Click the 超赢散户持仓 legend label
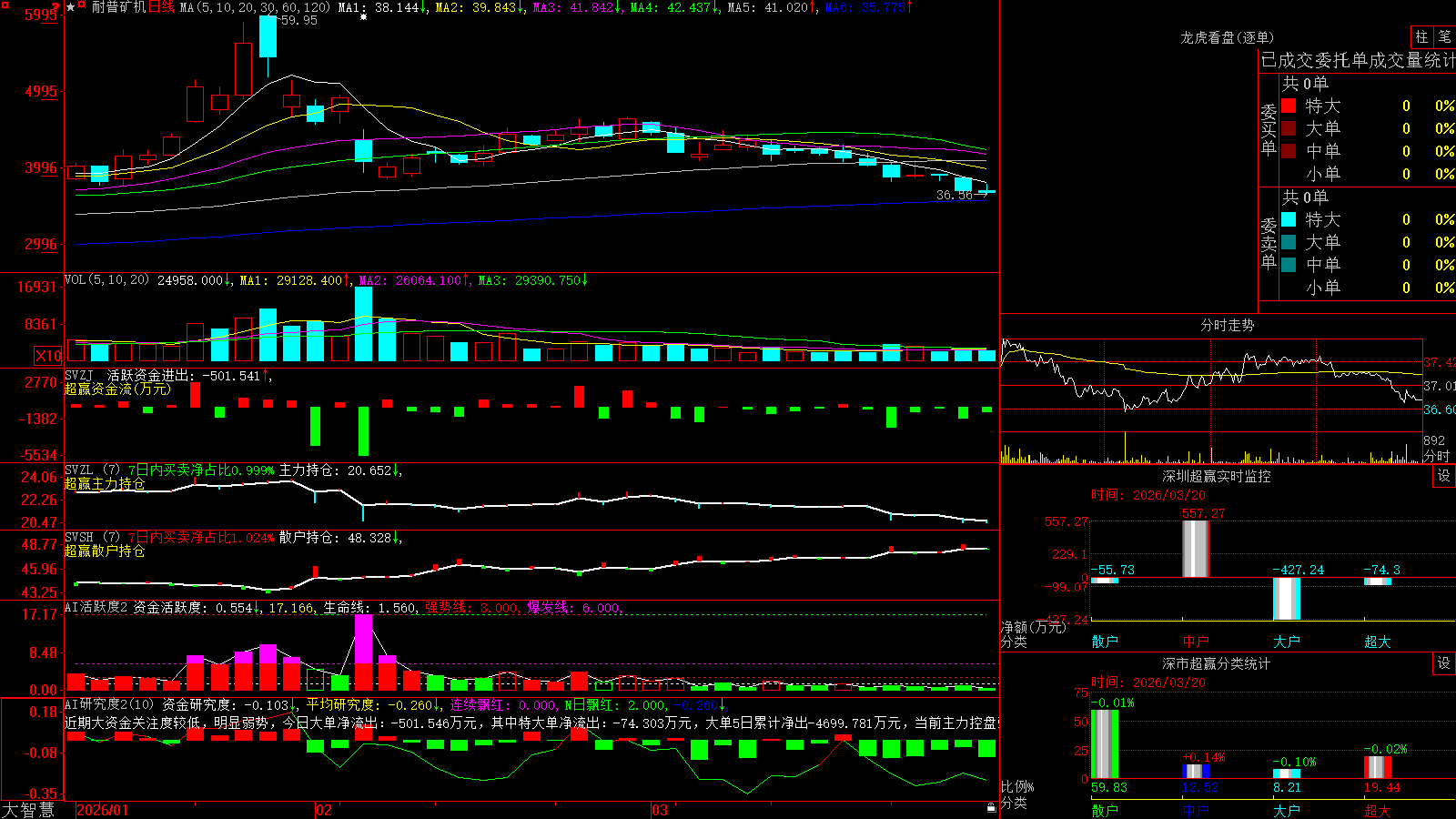 click(x=105, y=551)
